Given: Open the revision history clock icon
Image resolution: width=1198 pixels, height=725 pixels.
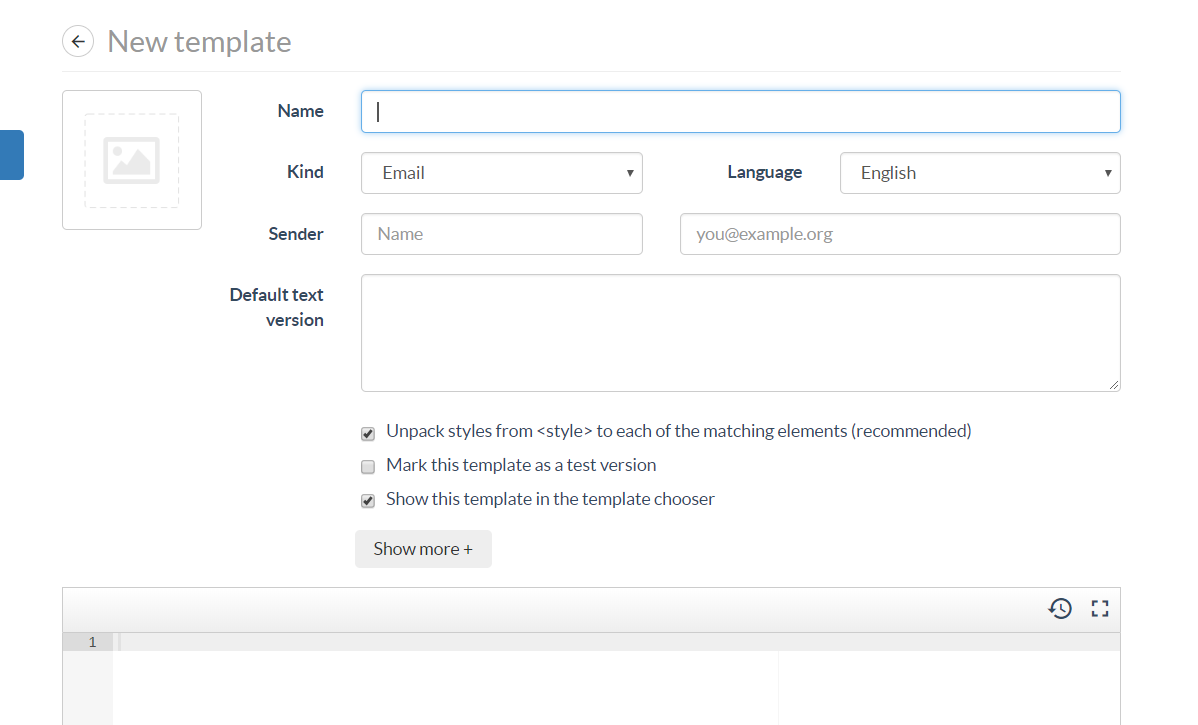Looking at the screenshot, I should tap(1060, 608).
